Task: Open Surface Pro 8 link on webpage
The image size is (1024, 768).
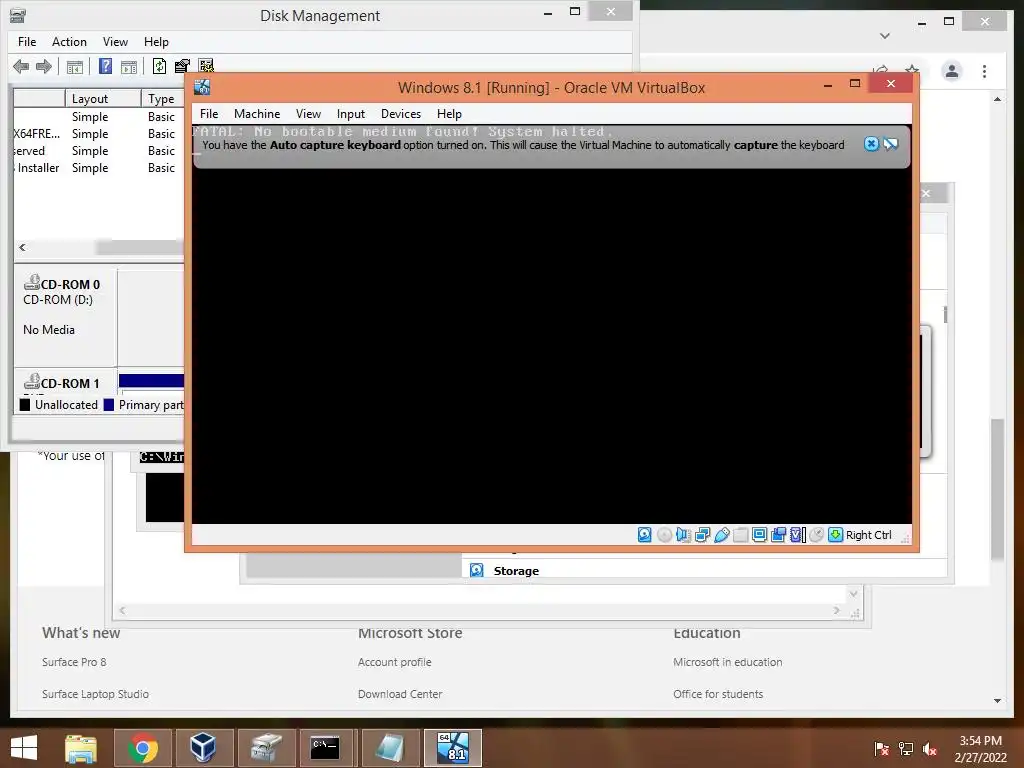Action: 74,662
